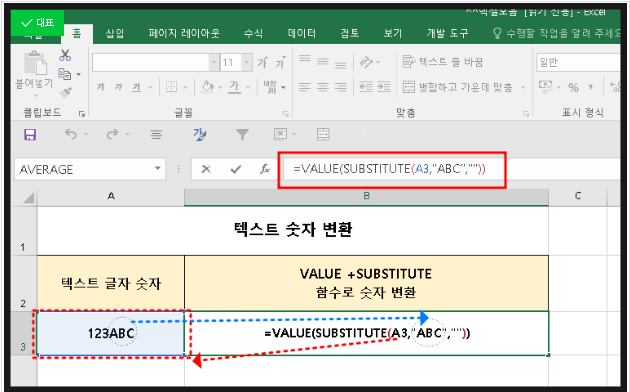Open the Clipboard (클립보드) dialog launcher
The image size is (630, 392).
point(82,114)
